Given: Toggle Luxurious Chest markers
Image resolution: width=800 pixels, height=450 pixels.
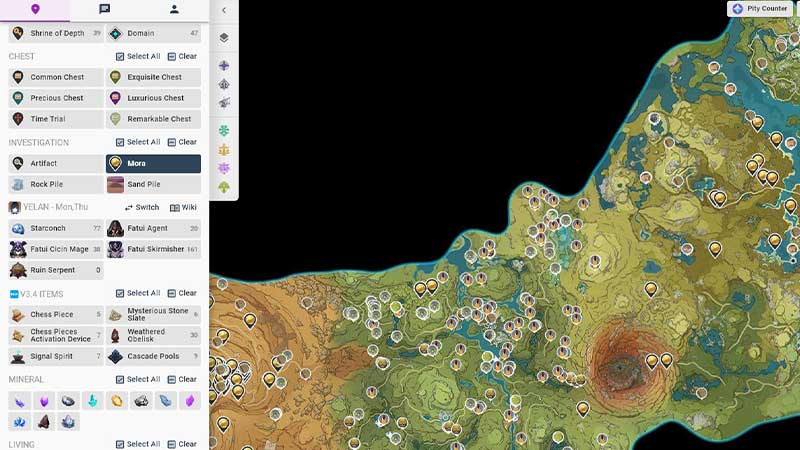Looking at the screenshot, I should click(x=153, y=98).
